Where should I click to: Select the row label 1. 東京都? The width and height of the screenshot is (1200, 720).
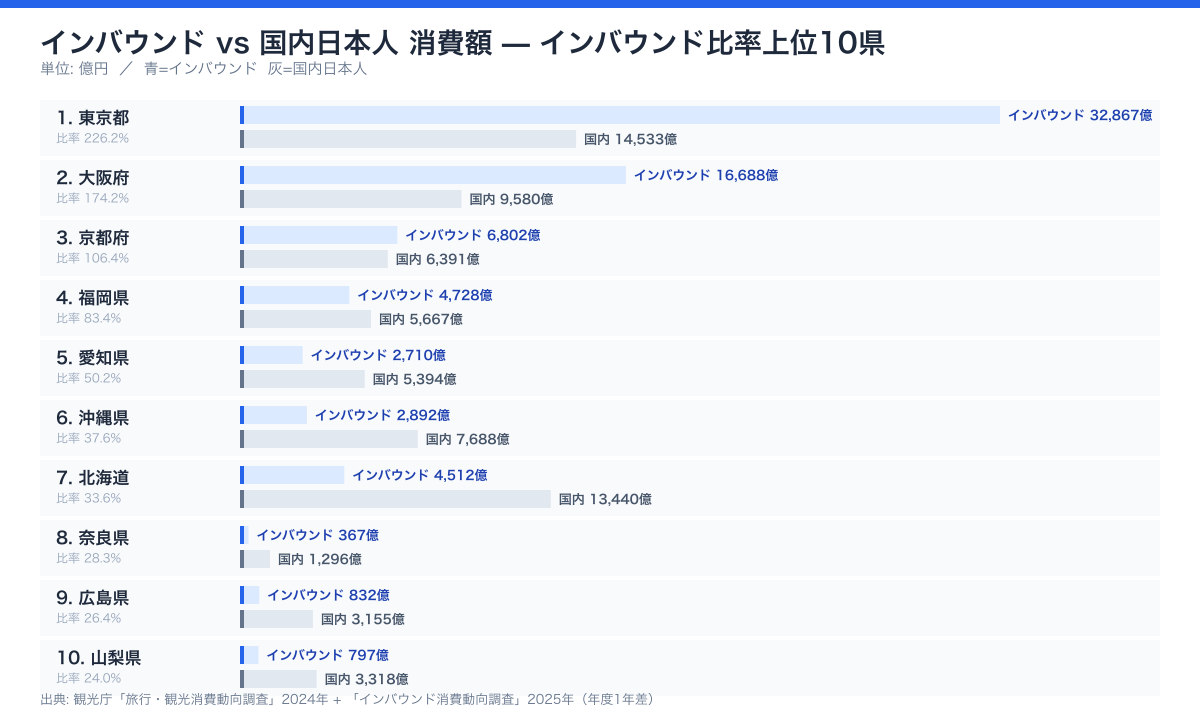(93, 117)
